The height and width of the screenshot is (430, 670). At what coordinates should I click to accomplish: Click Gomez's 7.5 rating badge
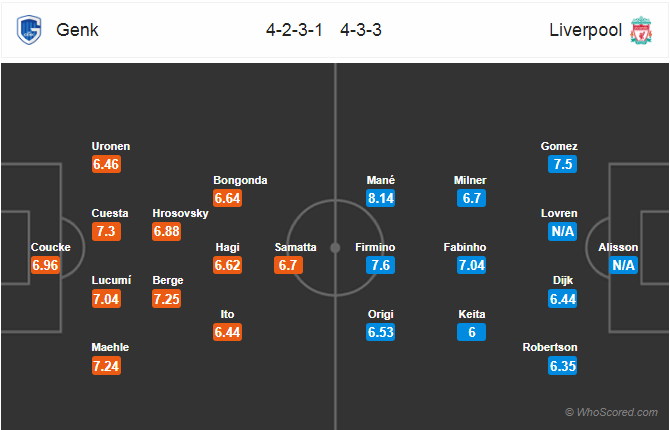[563, 164]
